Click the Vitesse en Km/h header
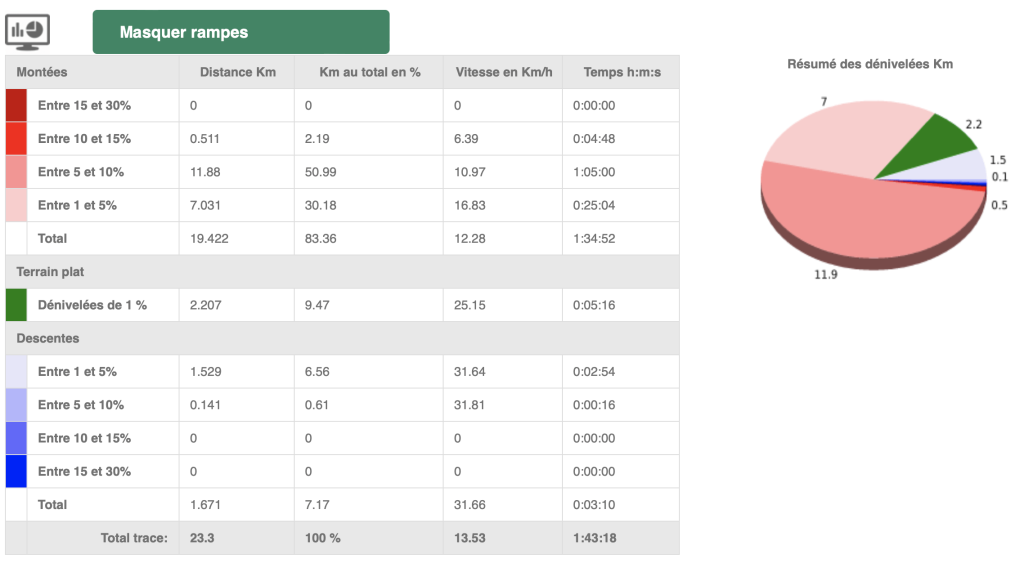Screen dimensions: 1024x563 tap(502, 72)
